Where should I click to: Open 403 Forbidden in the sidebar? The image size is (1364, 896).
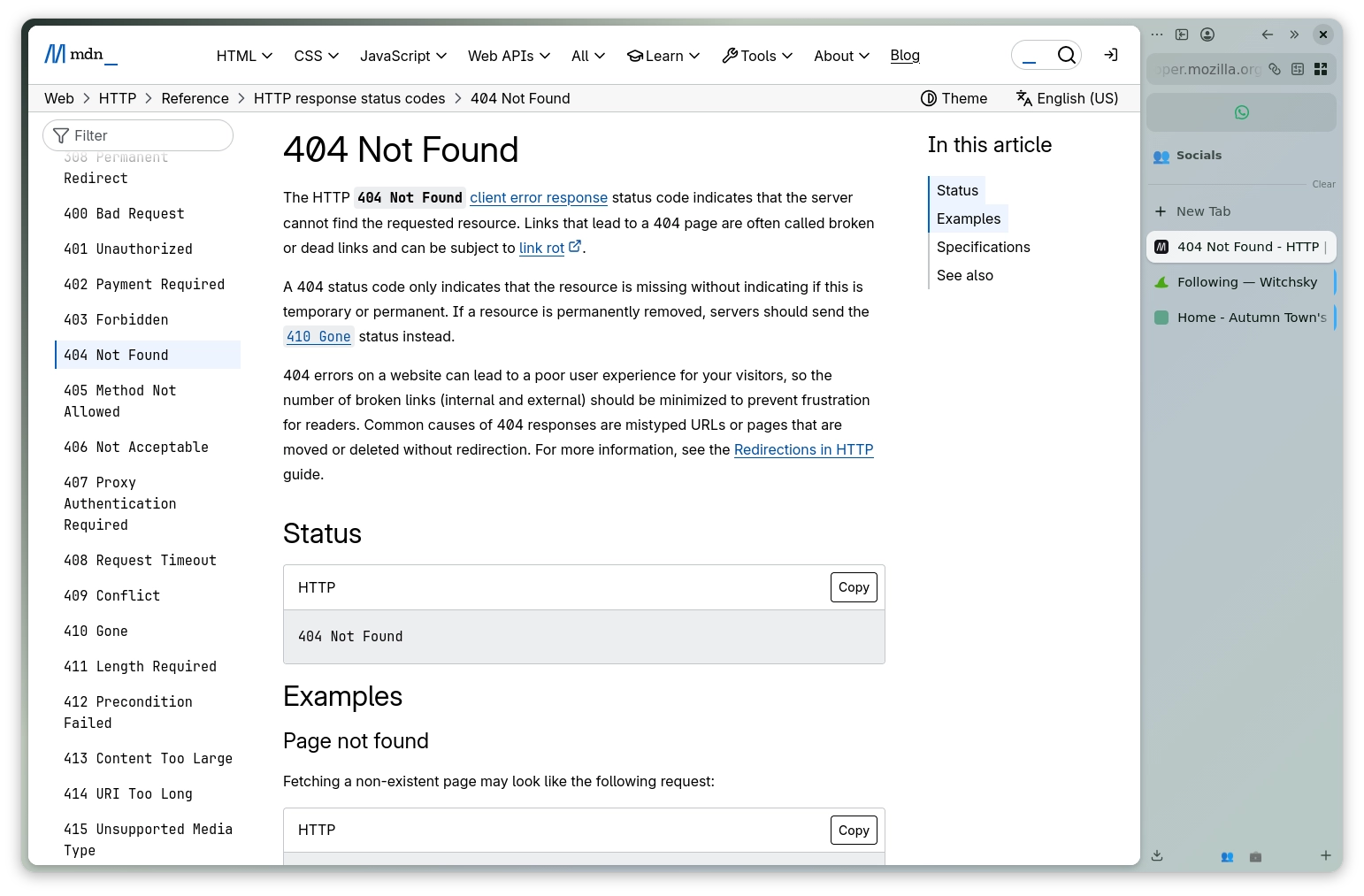tap(116, 319)
